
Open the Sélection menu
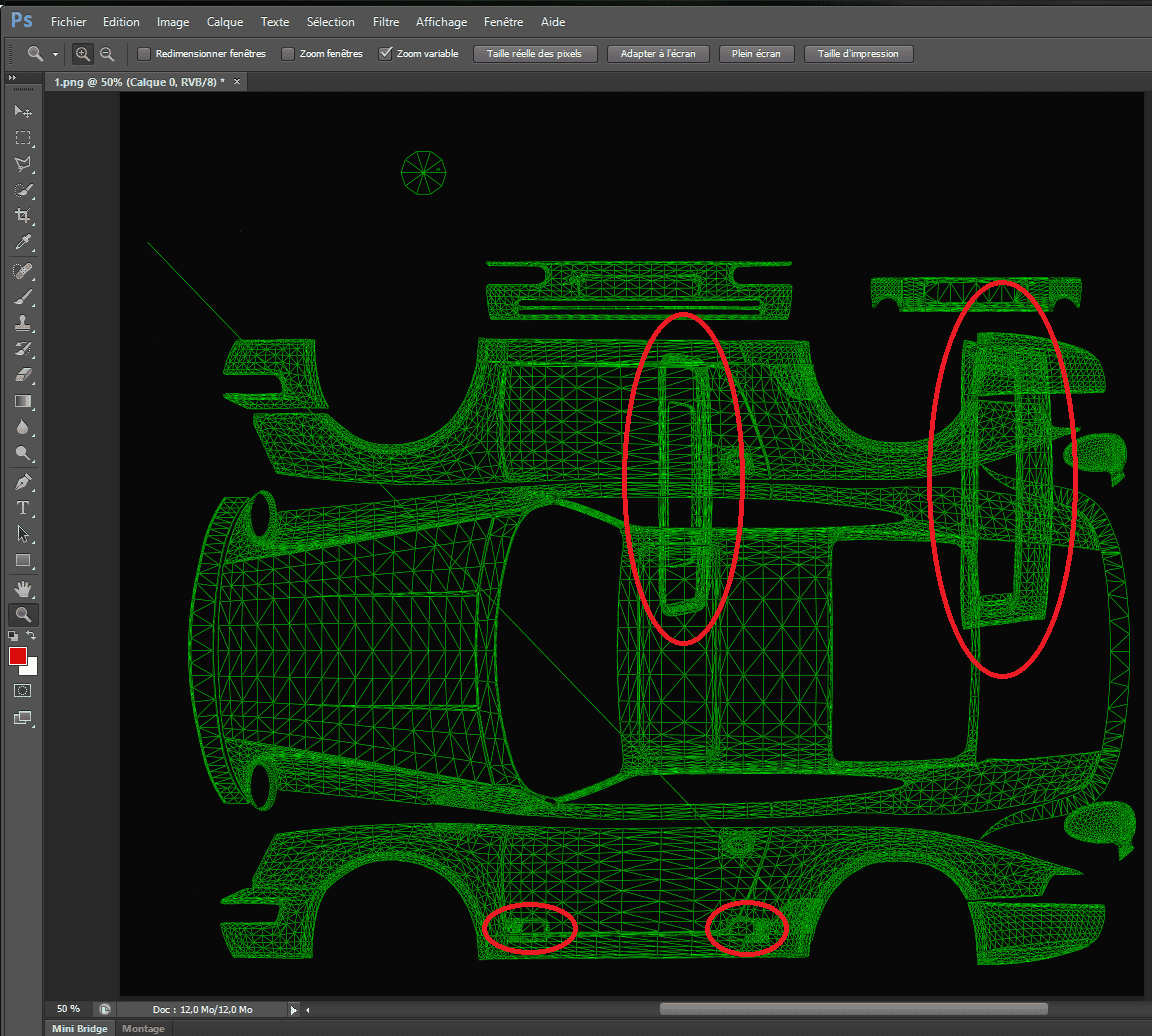331,22
